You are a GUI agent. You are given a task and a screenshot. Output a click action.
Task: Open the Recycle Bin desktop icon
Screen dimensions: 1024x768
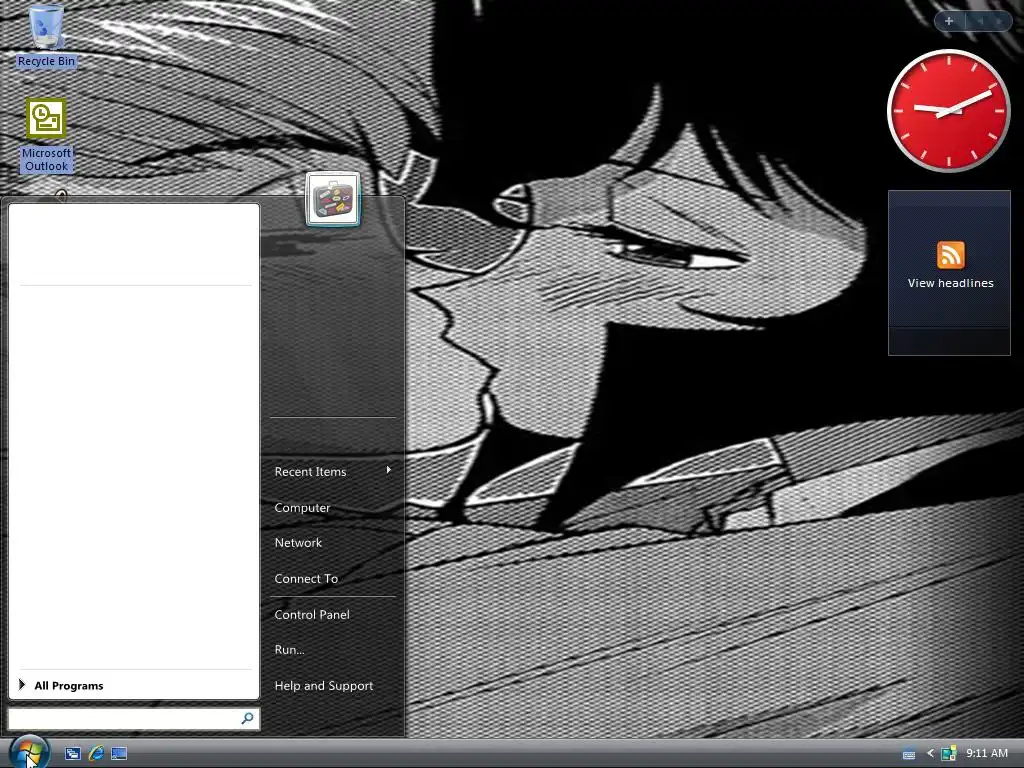click(x=46, y=36)
